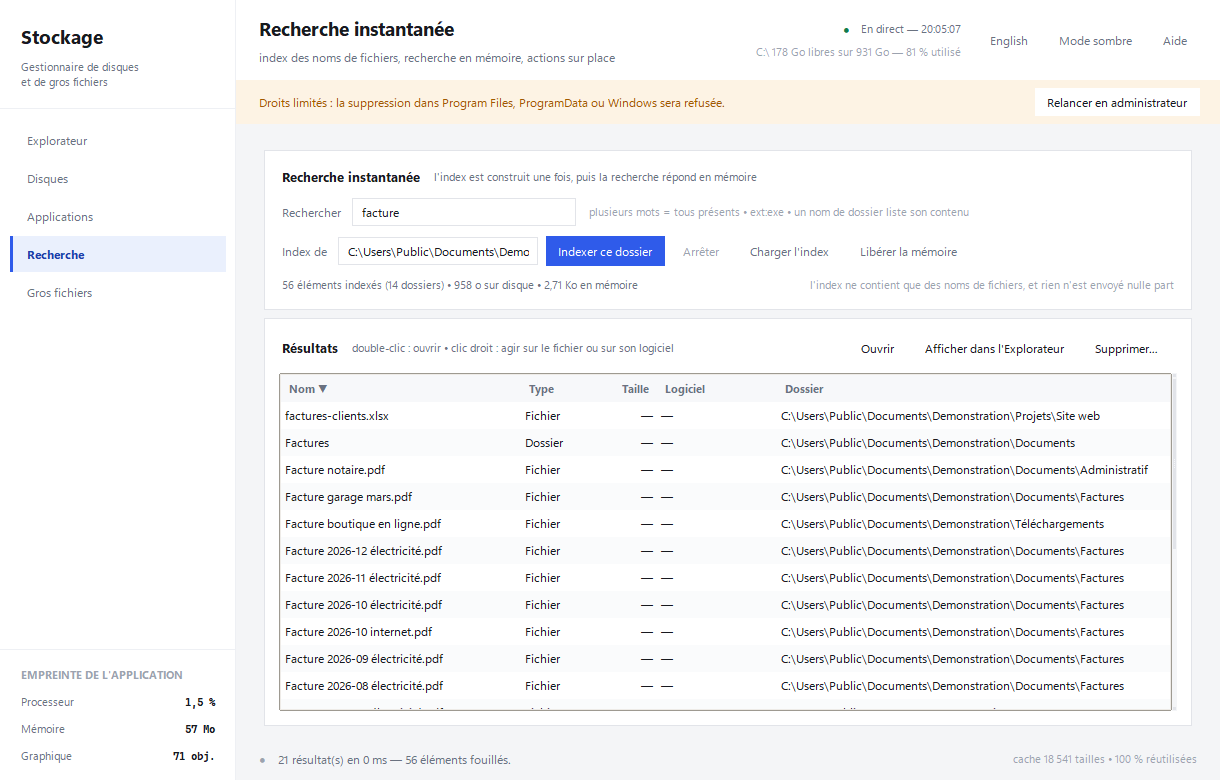1220x780 pixels.
Task: Select the factures-clients.xlsx row
Action: (x=725, y=416)
